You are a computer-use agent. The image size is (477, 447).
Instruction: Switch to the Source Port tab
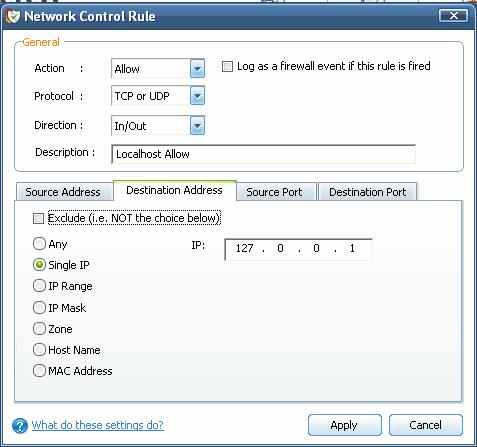coord(276,192)
